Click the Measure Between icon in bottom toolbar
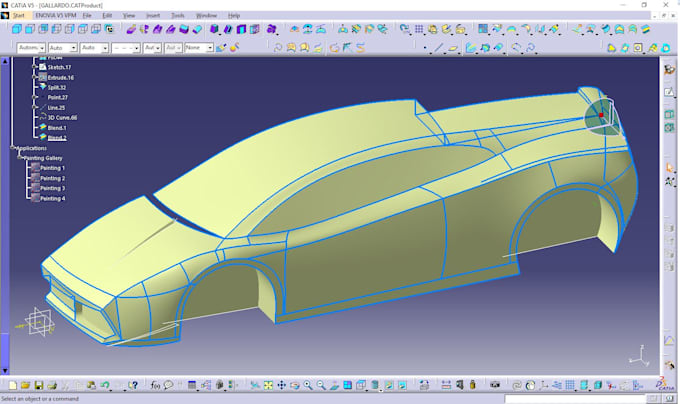 coord(446,385)
